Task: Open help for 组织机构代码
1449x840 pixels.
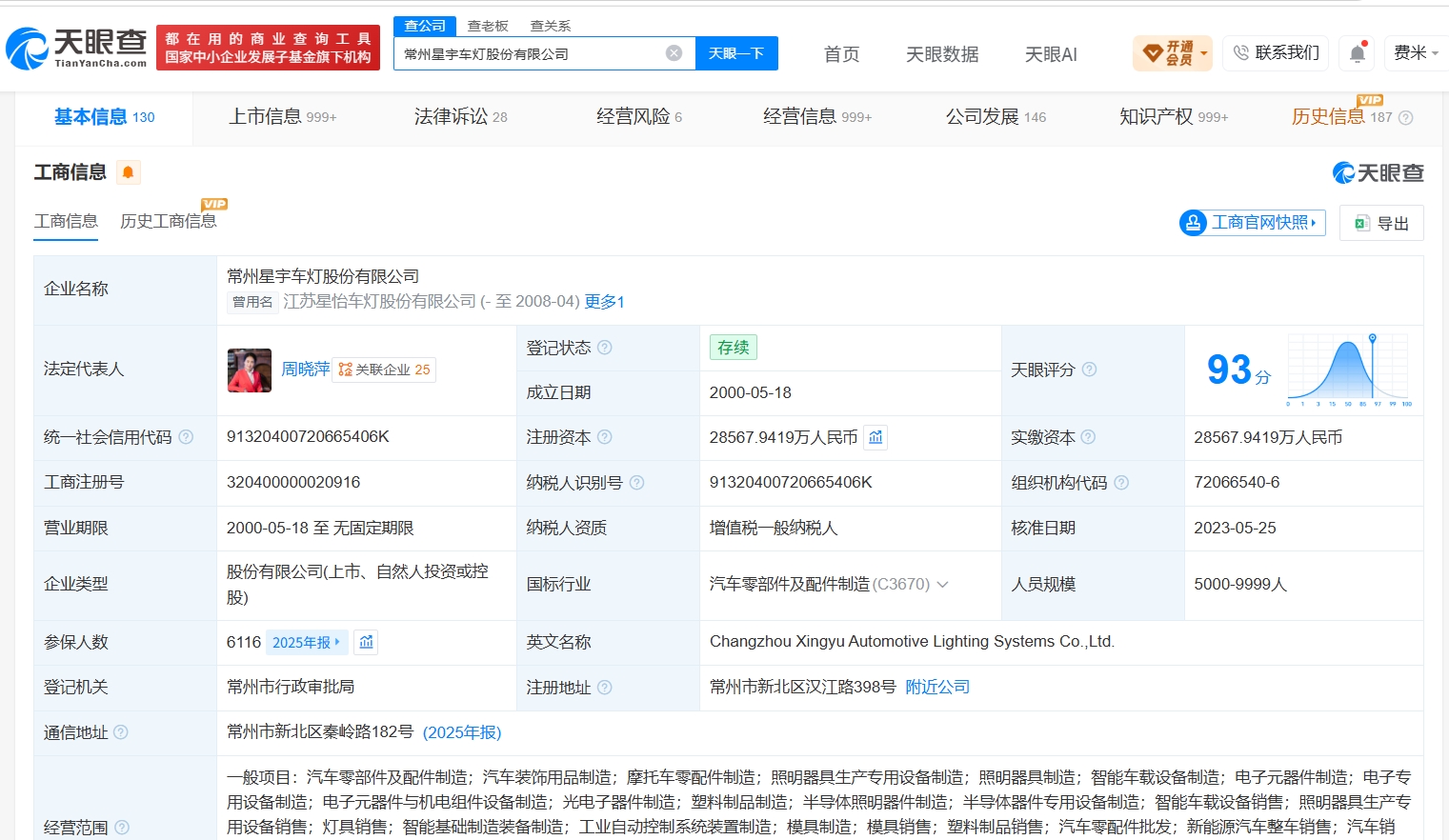Action: tap(1121, 483)
